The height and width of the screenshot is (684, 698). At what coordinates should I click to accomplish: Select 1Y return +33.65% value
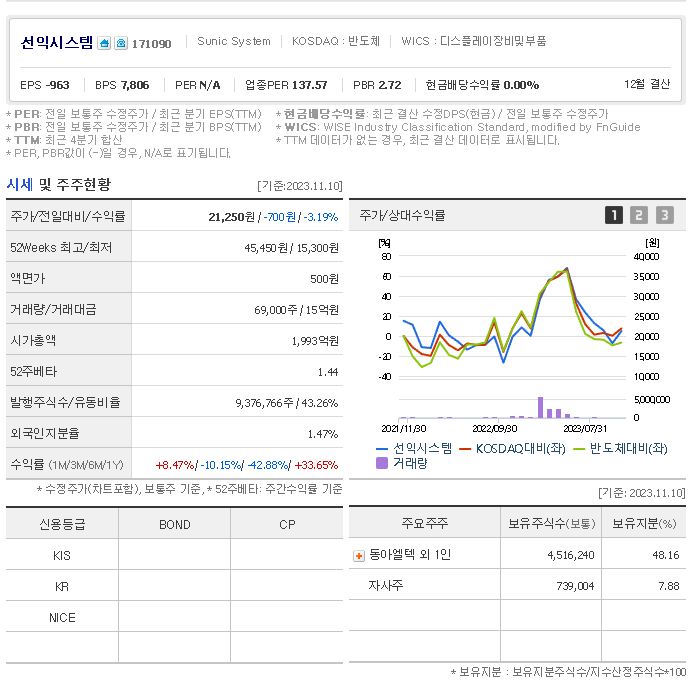pyautogui.click(x=317, y=465)
